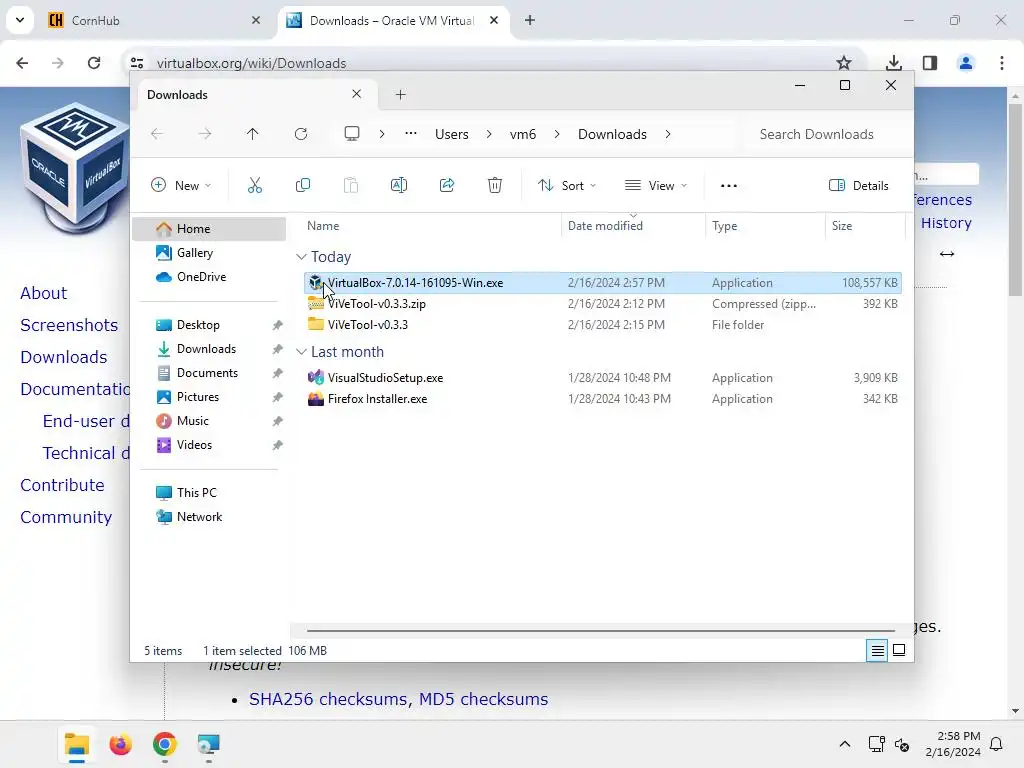The width and height of the screenshot is (1024, 768).
Task: Click pin icon next to Music
Action: 278,421
